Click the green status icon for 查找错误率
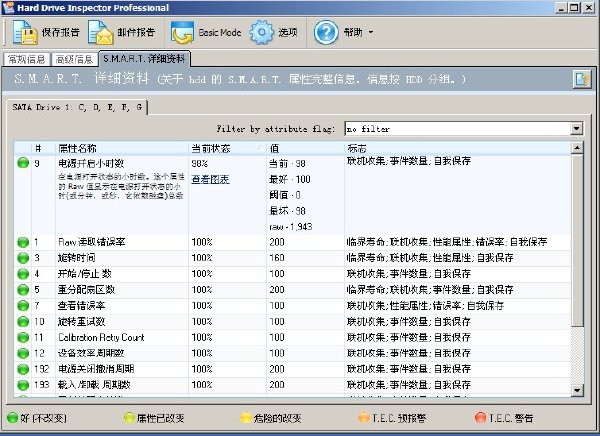Image resolution: width=600 pixels, height=436 pixels. pos(23,306)
